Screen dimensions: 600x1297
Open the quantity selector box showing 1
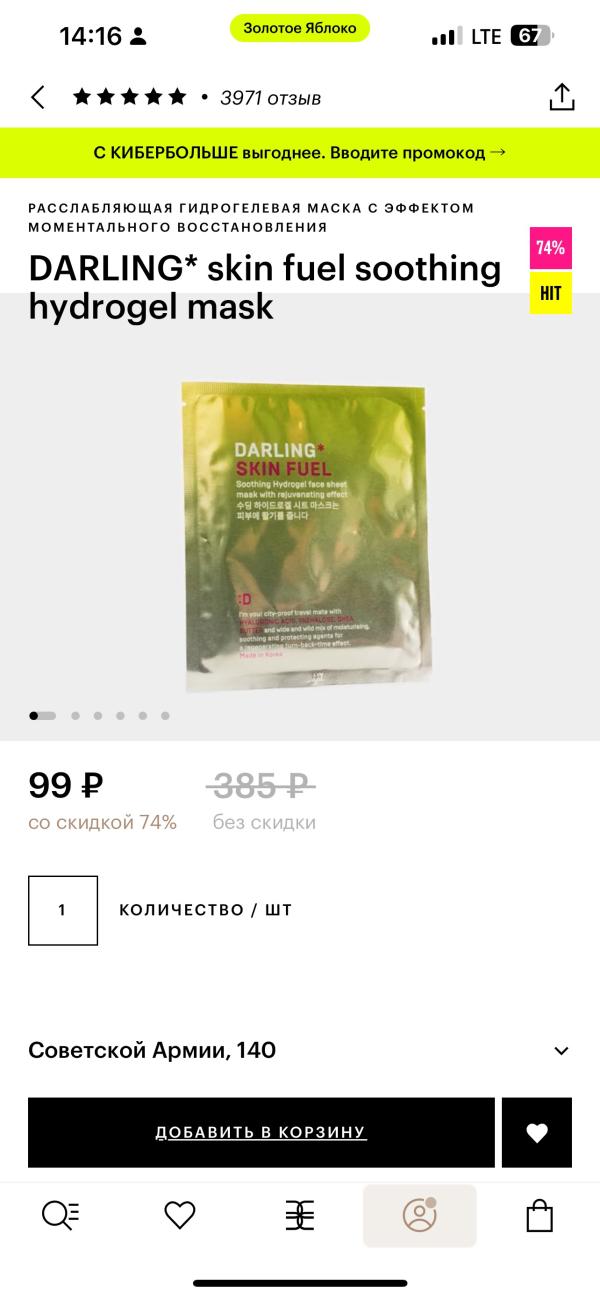[63, 910]
